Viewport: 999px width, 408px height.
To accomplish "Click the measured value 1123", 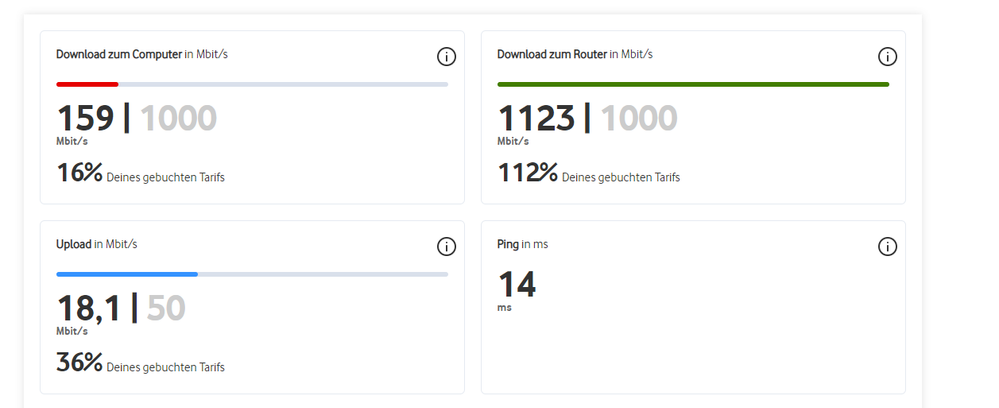I will pos(536,119).
